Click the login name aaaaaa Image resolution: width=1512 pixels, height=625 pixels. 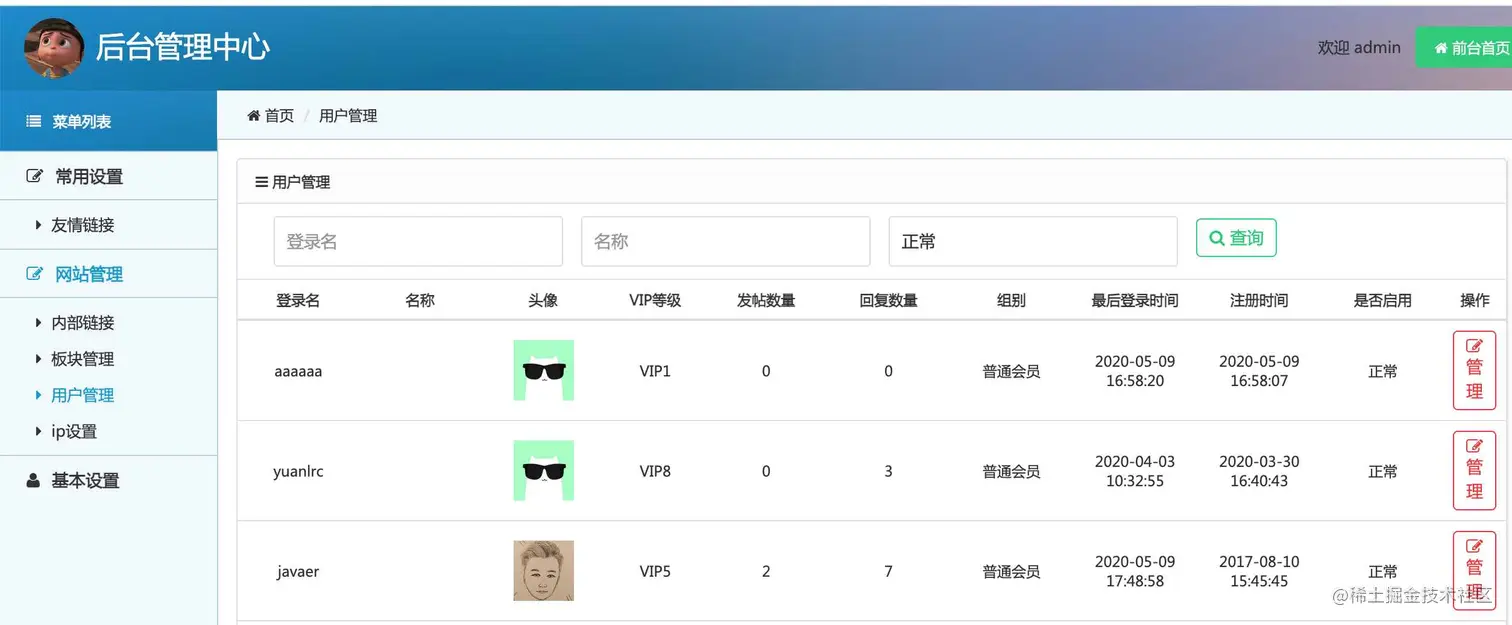[x=298, y=371]
